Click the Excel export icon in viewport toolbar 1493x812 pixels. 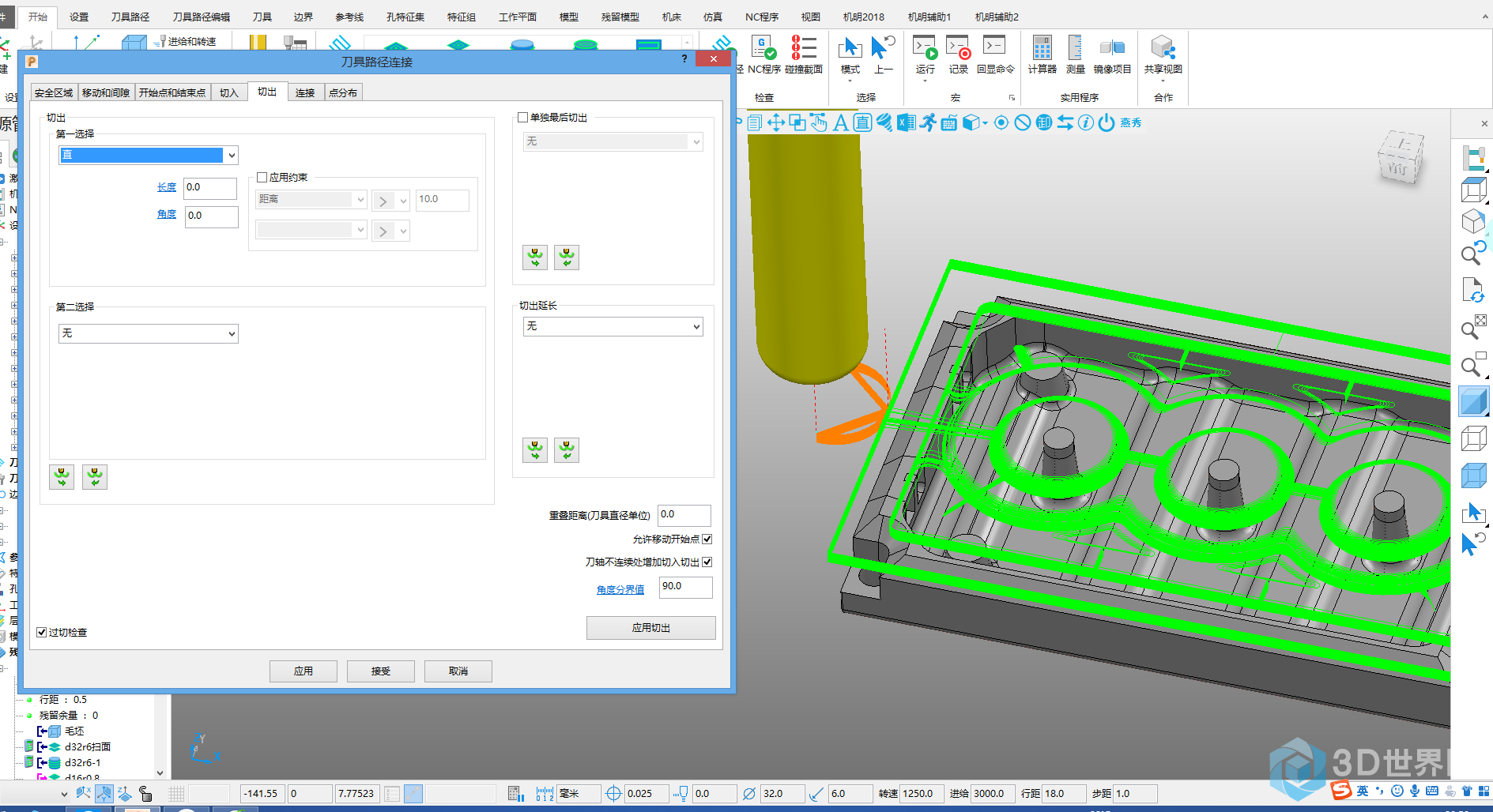906,122
